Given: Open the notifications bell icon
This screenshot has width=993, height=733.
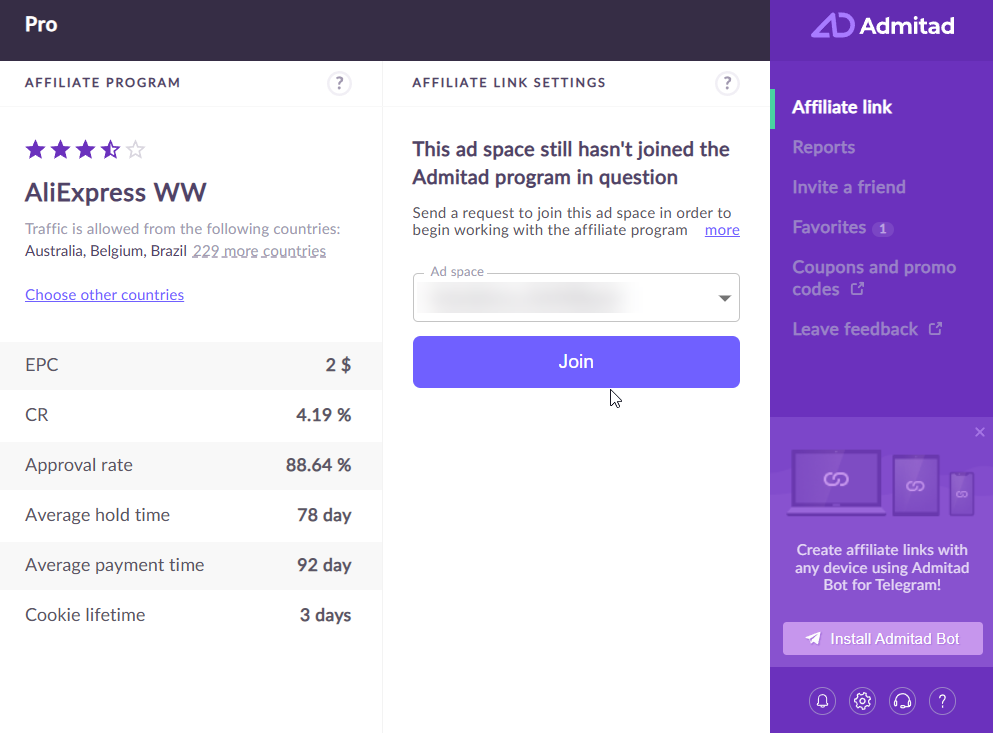Looking at the screenshot, I should tap(822, 701).
